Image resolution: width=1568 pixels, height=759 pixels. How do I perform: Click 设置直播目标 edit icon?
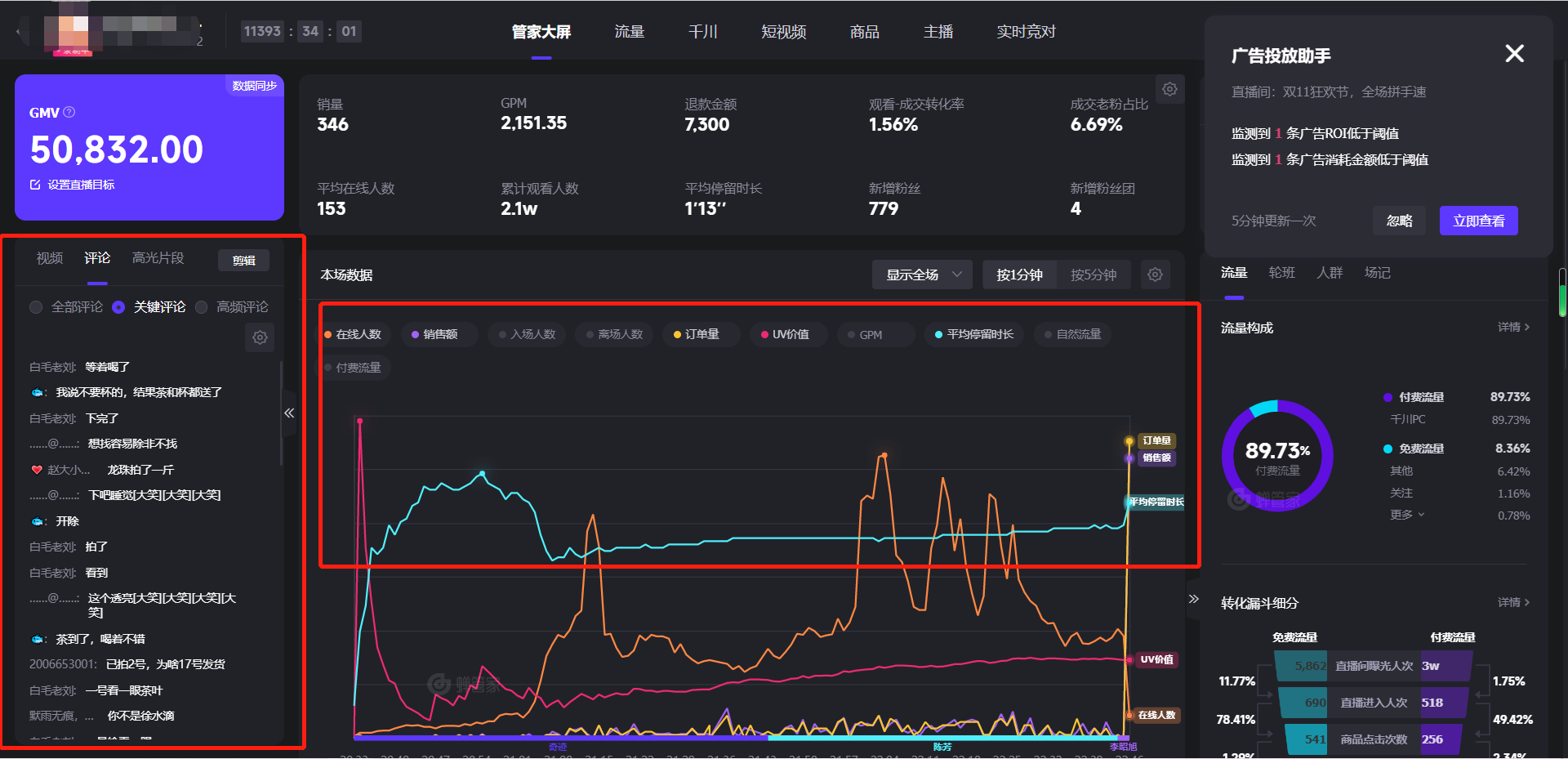click(35, 185)
